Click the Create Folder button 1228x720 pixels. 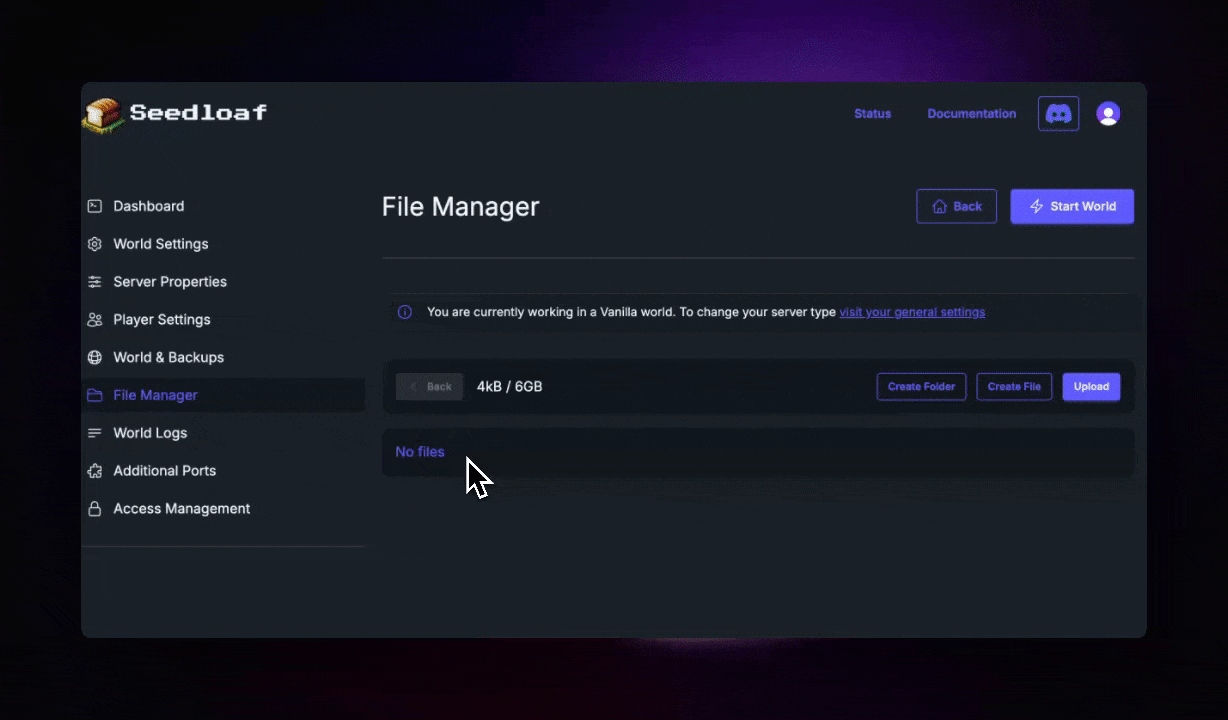tap(921, 387)
